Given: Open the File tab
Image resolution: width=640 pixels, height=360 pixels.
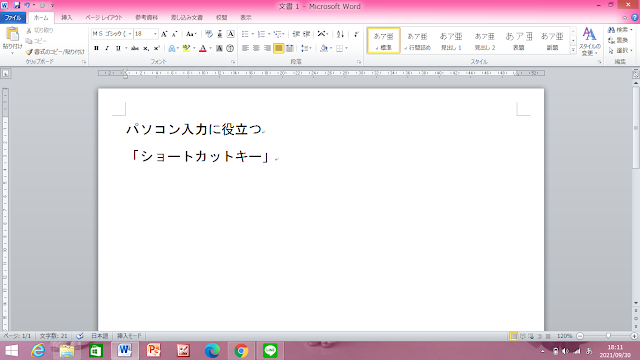Looking at the screenshot, I should (13, 18).
